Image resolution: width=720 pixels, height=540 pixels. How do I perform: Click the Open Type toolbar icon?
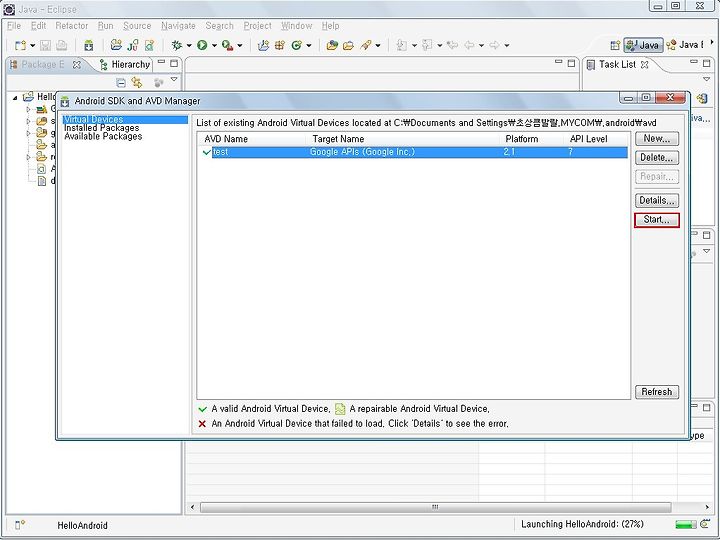[x=332, y=45]
